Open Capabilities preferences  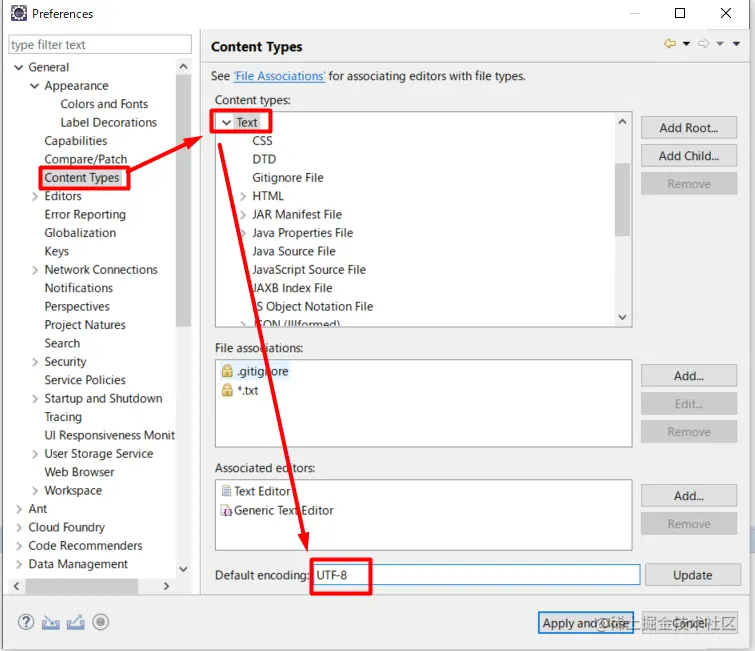coord(76,141)
